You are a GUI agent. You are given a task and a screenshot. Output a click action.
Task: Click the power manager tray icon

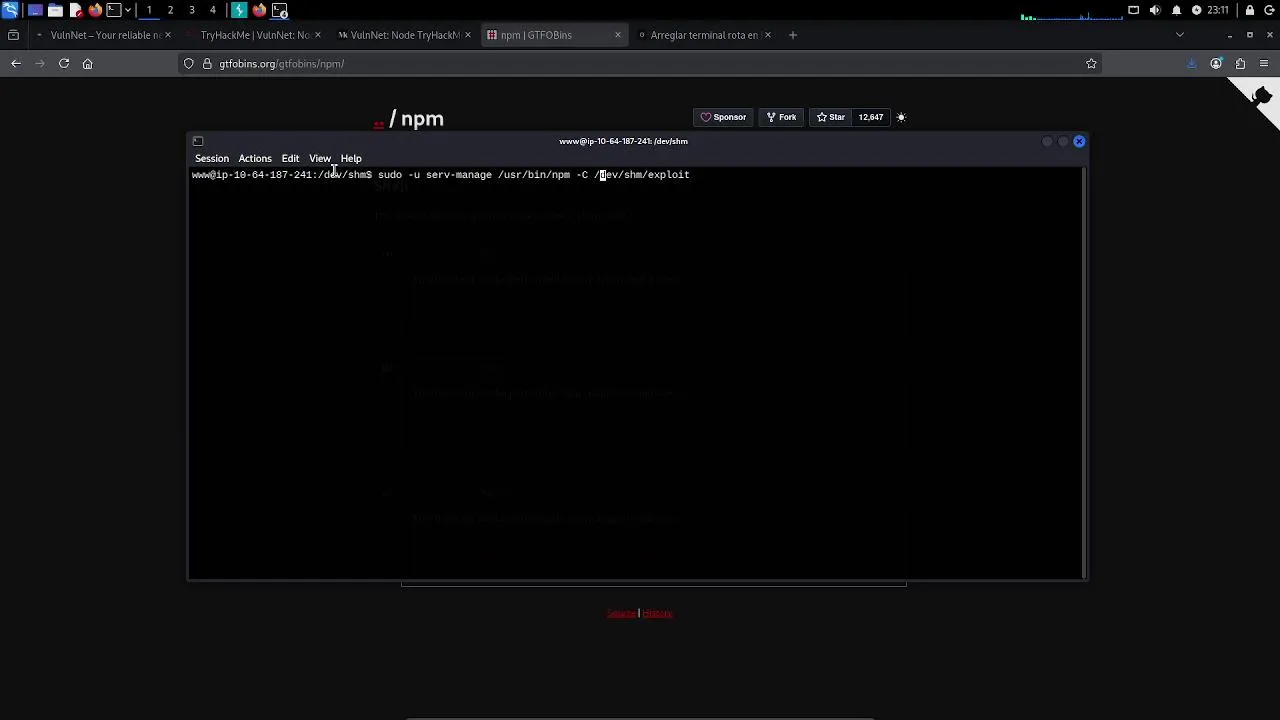(1196, 10)
